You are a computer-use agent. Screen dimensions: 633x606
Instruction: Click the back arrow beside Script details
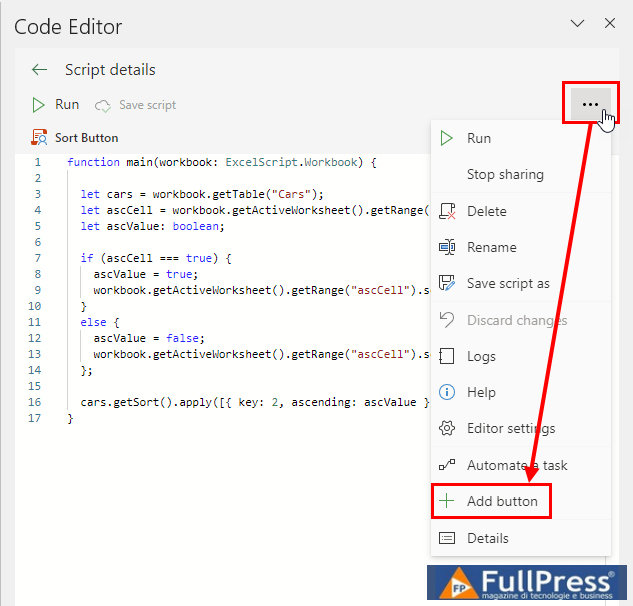click(x=40, y=69)
